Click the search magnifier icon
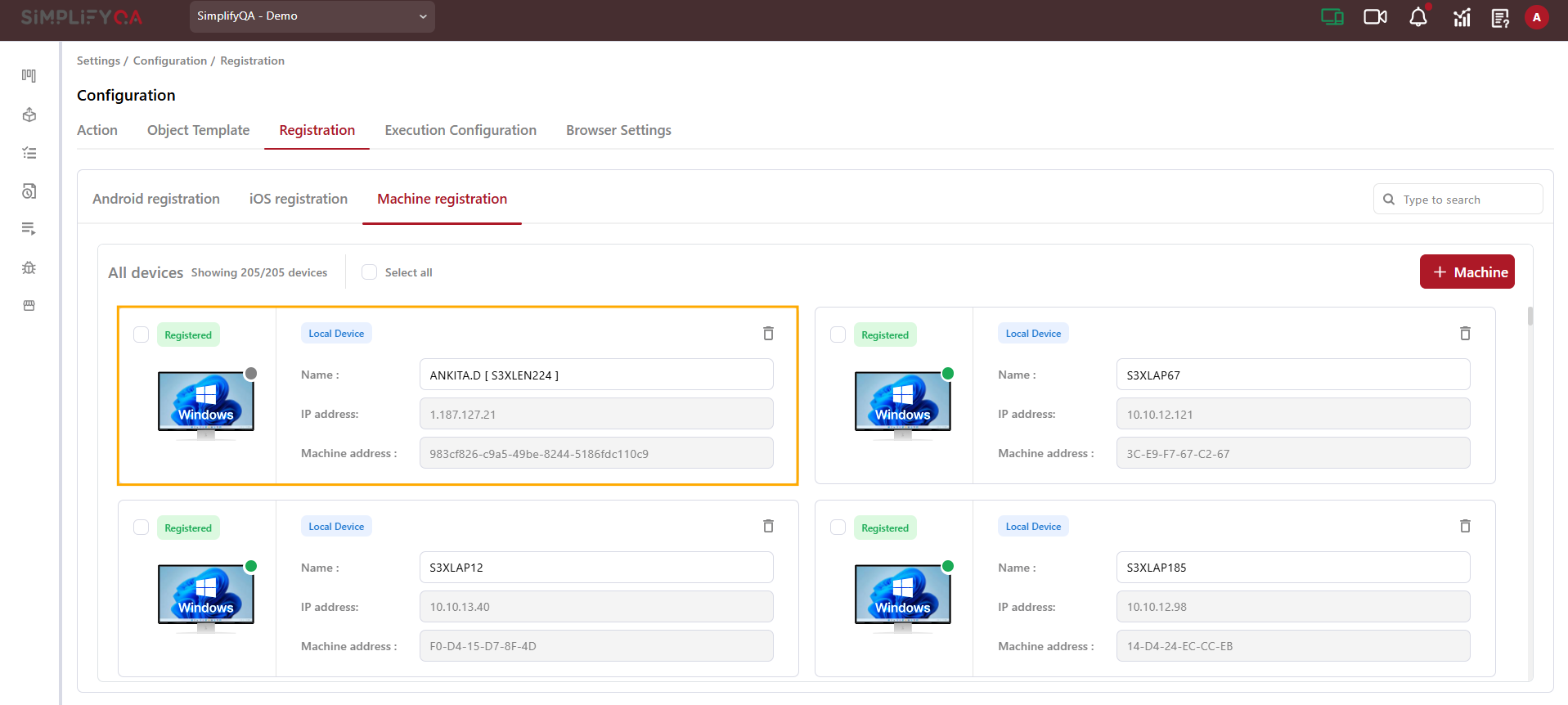The image size is (1568, 705). tap(1389, 199)
